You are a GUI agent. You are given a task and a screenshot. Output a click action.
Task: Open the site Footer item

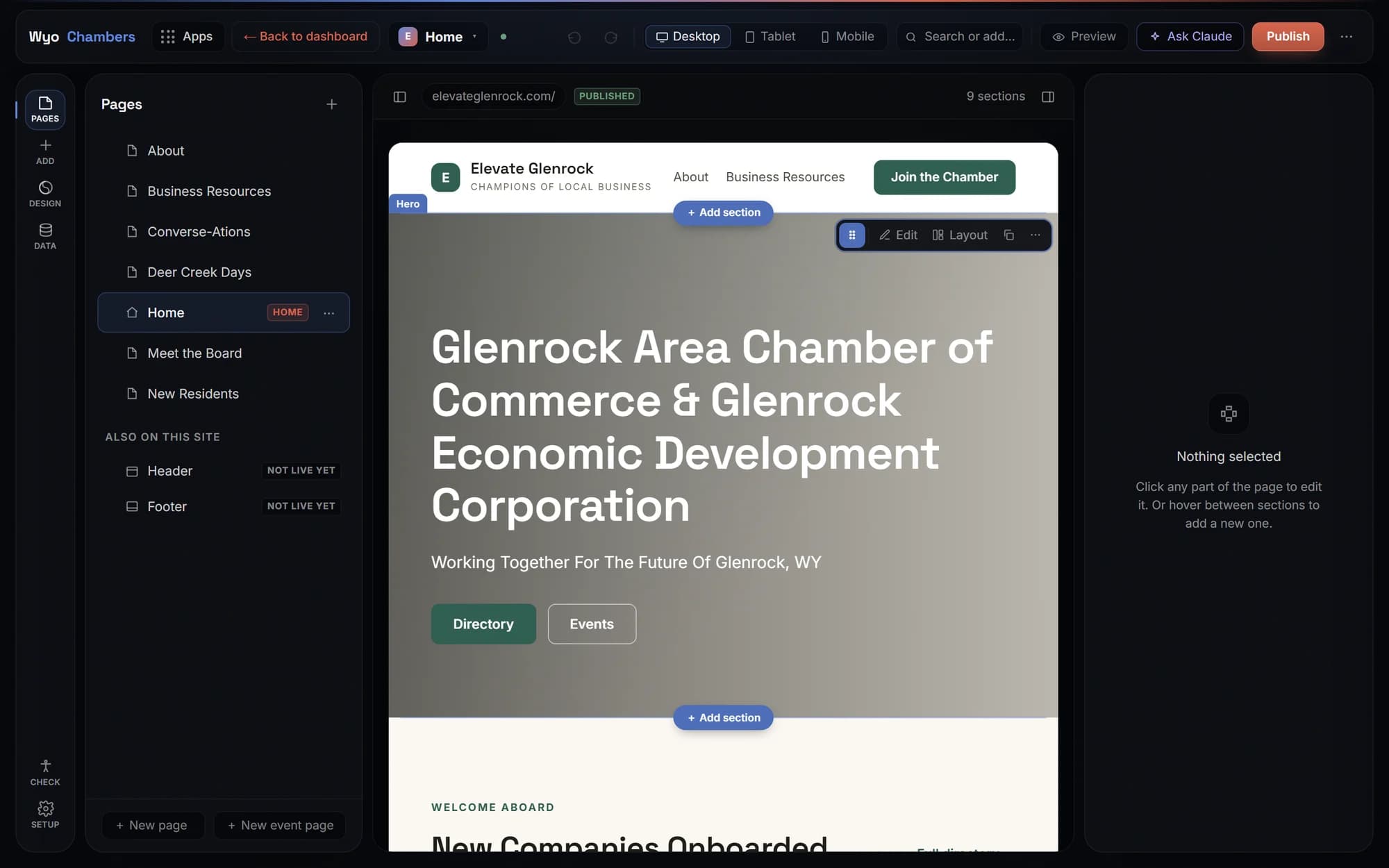[x=224, y=507]
